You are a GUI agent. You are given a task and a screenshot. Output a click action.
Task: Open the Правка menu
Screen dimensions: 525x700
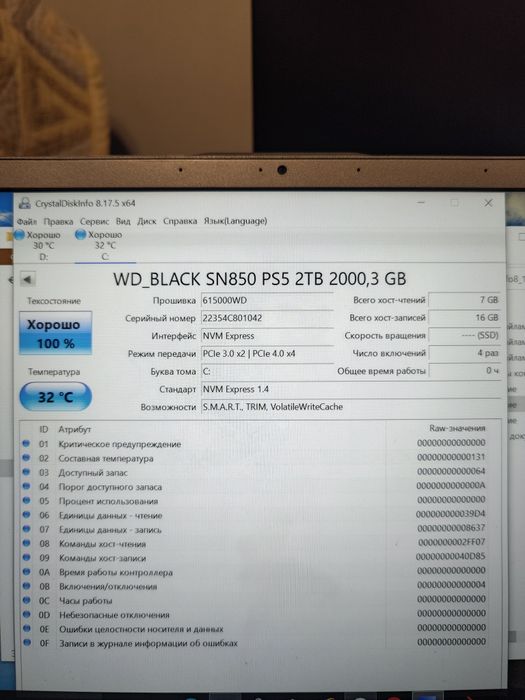click(x=58, y=221)
